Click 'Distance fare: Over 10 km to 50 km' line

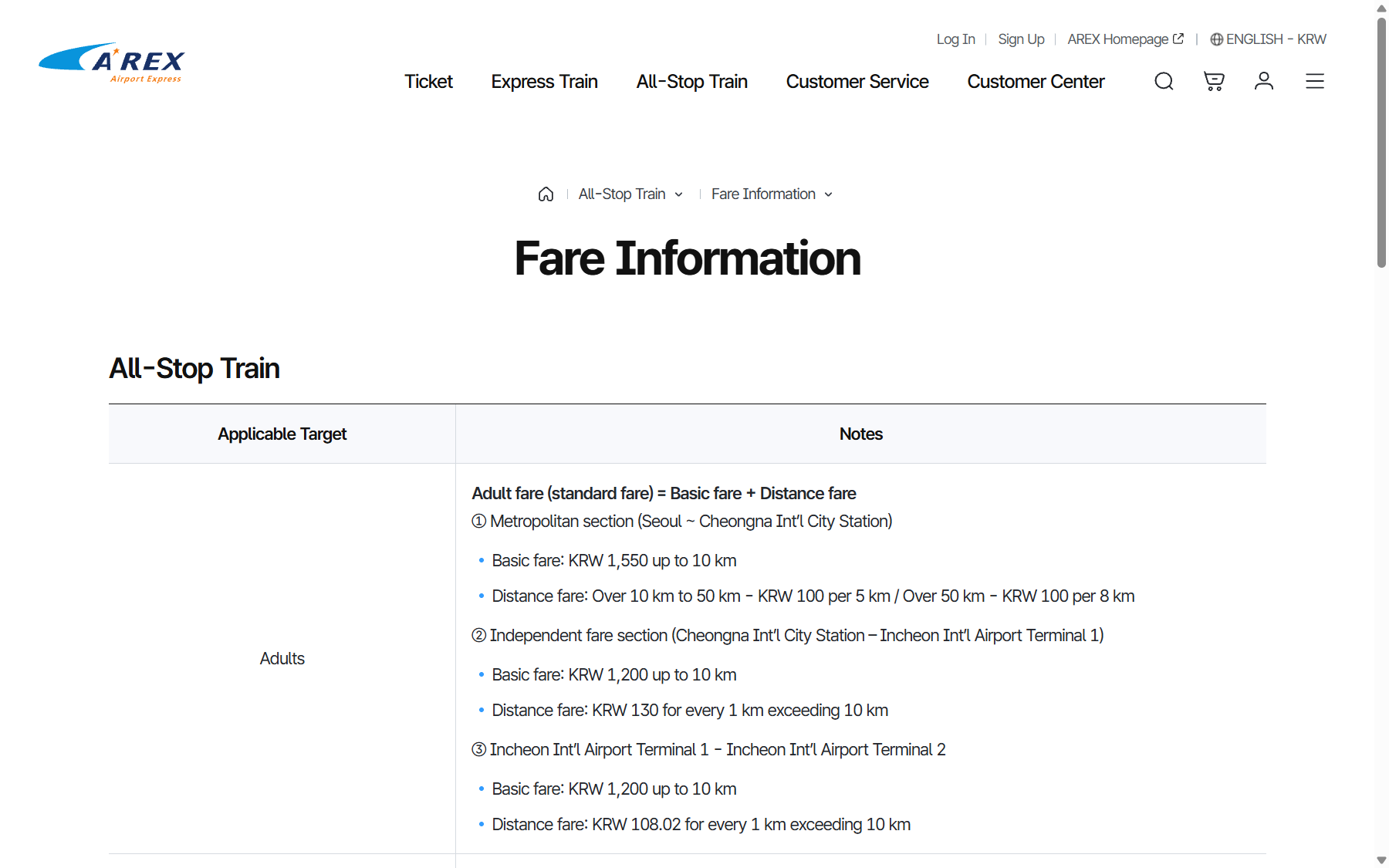tap(813, 596)
